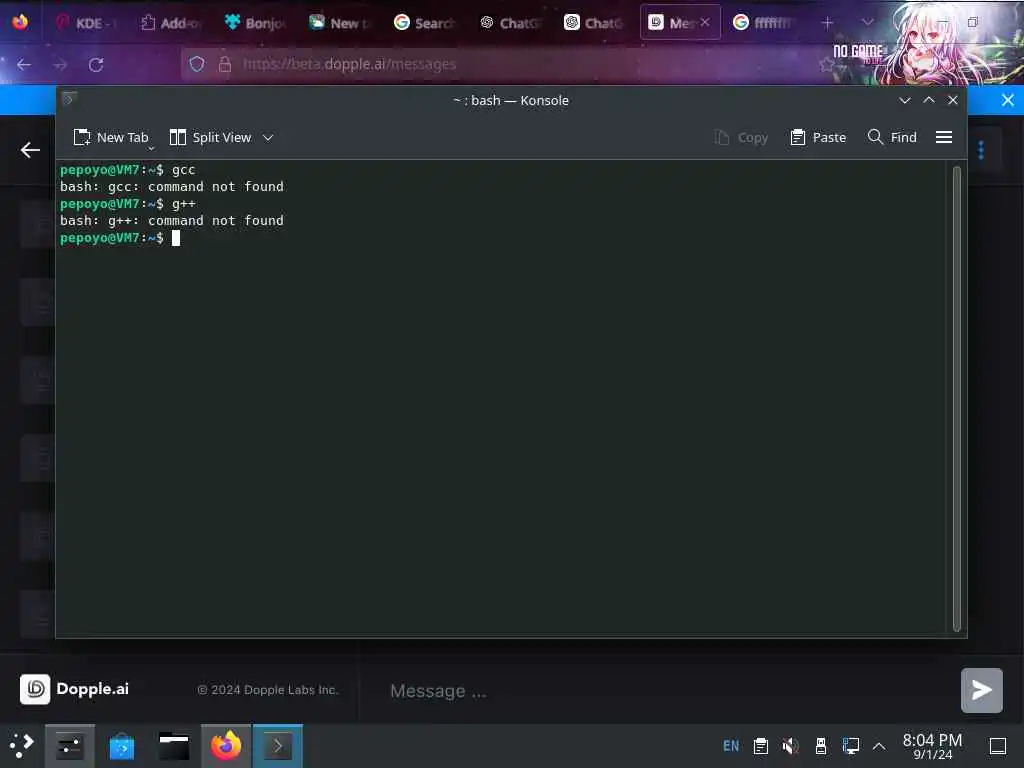The height and width of the screenshot is (768, 1024).
Task: Open the file manager taskbar icon
Action: [174, 746]
